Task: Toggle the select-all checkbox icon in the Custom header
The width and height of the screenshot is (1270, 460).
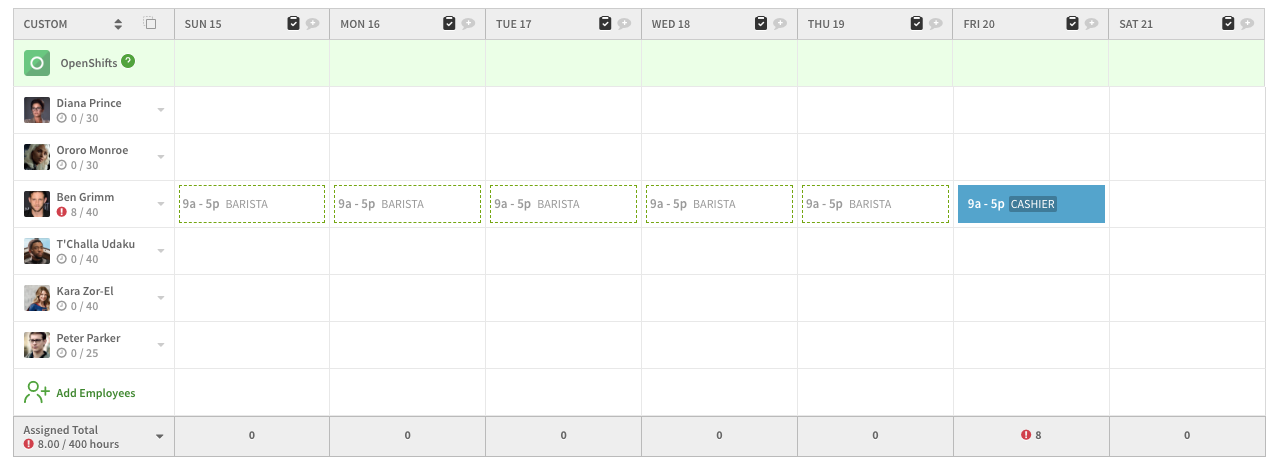Action: [150, 23]
